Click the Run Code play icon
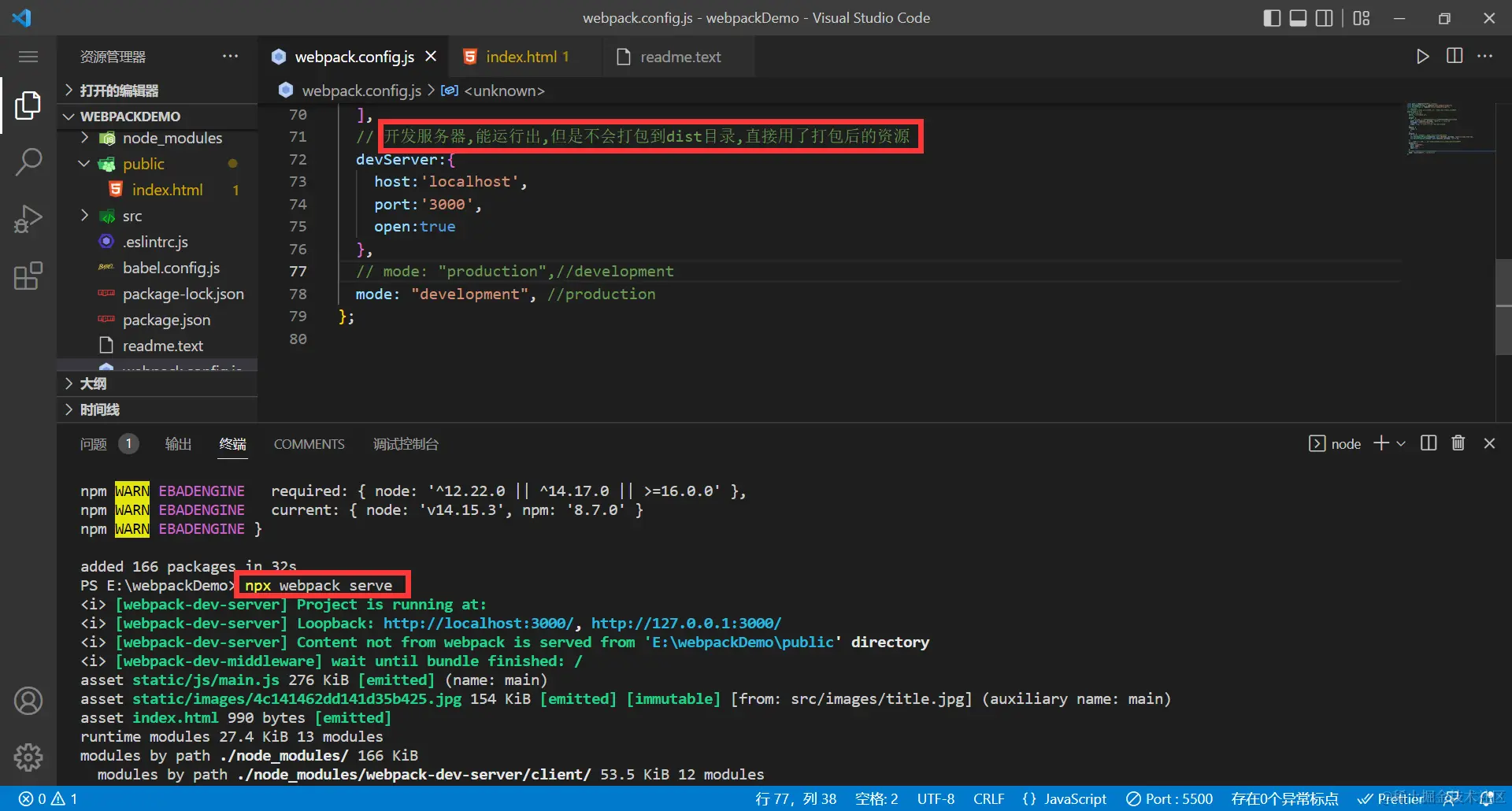1512x811 pixels. click(1422, 57)
